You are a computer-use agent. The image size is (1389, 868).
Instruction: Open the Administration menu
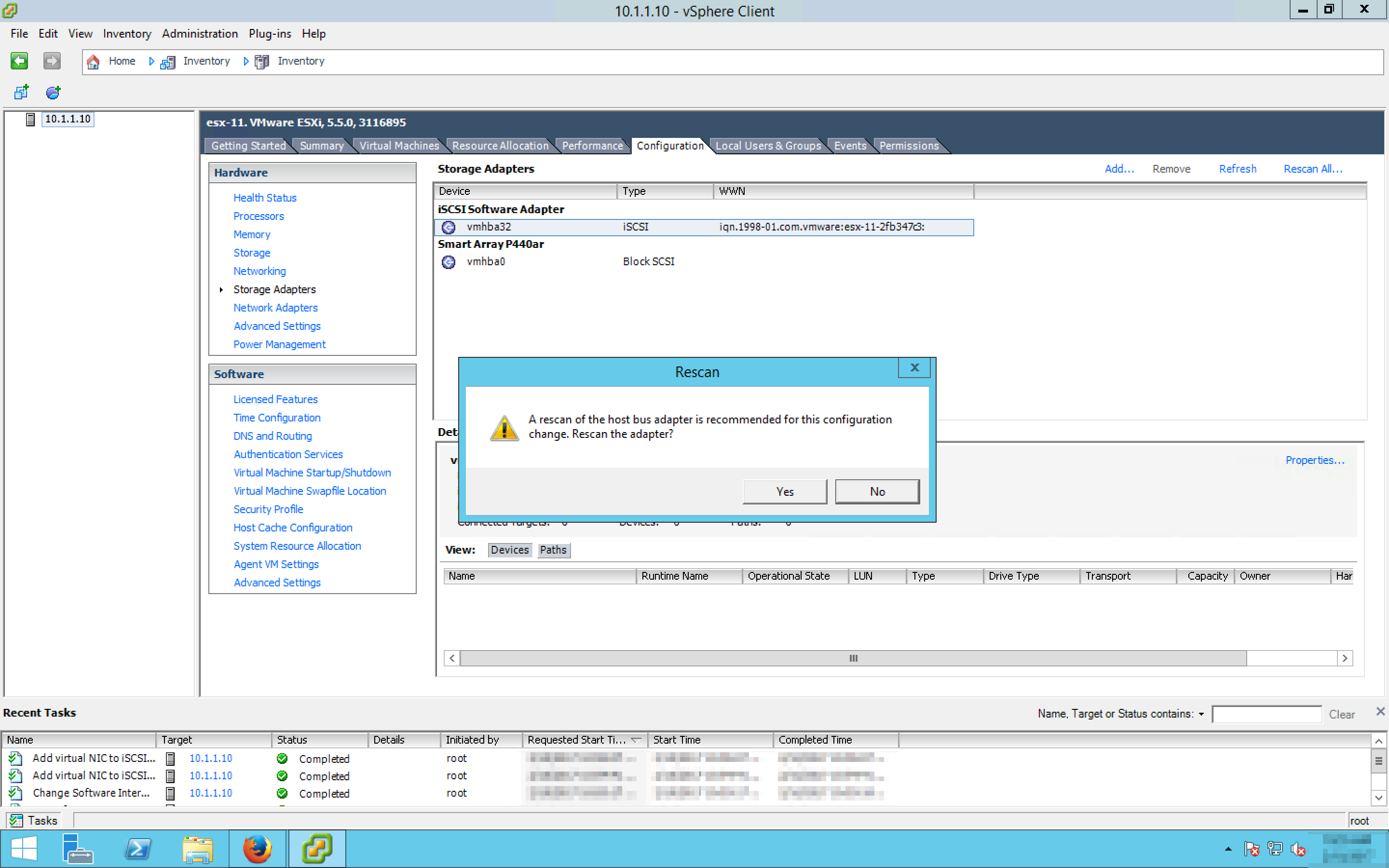(x=200, y=33)
